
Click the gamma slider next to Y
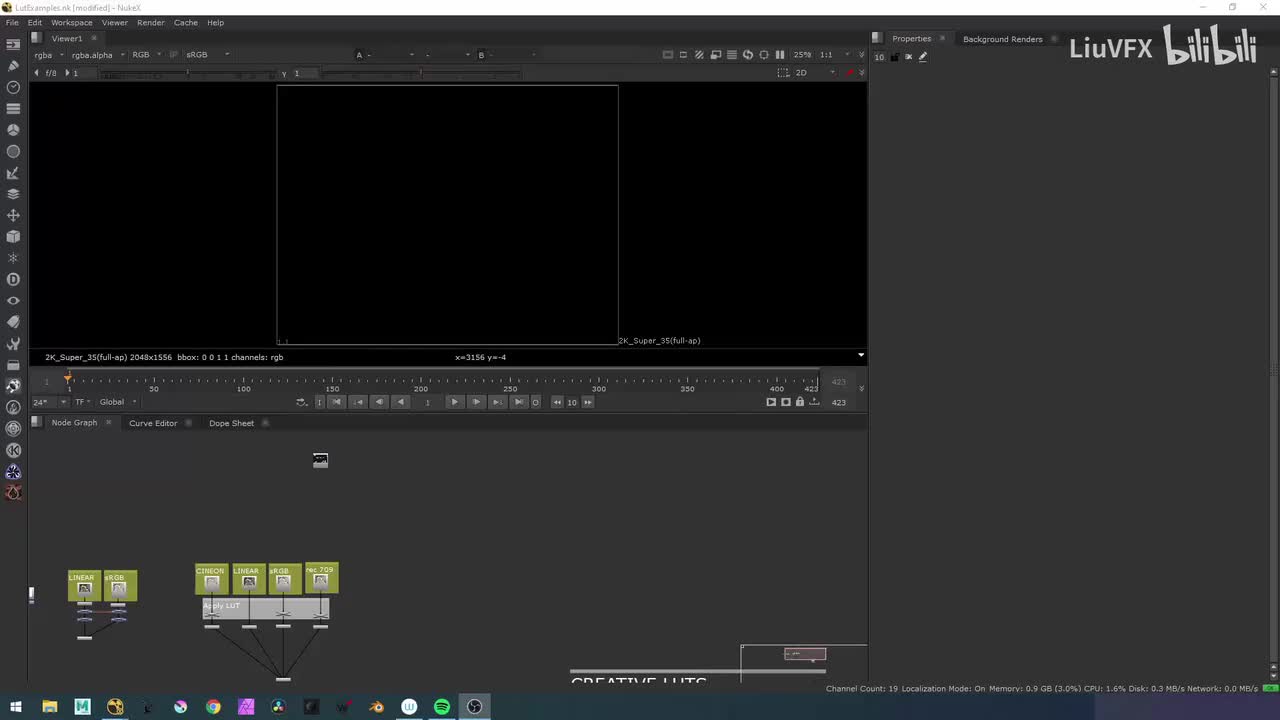click(x=420, y=73)
